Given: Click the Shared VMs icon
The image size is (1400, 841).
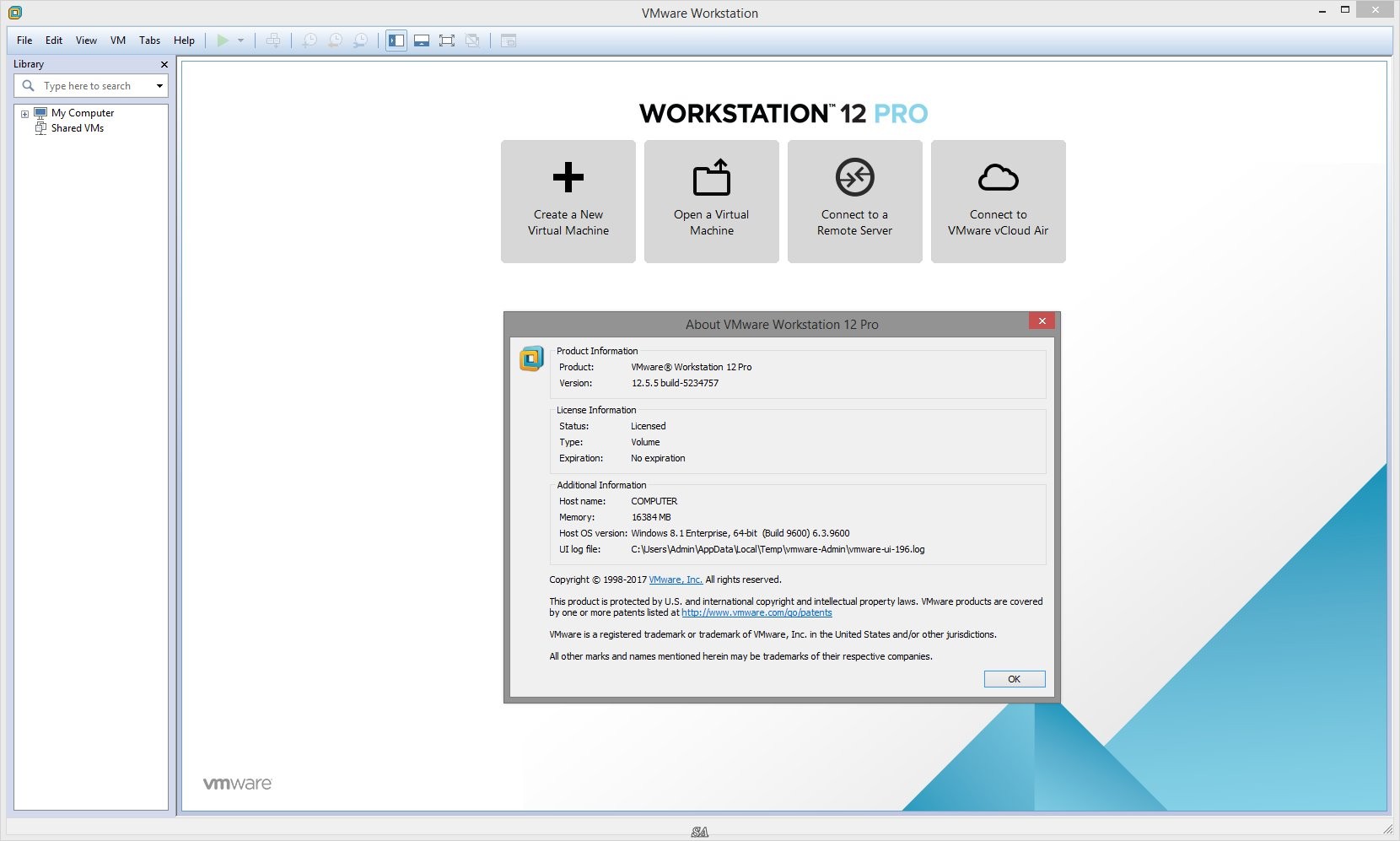Looking at the screenshot, I should (x=40, y=128).
